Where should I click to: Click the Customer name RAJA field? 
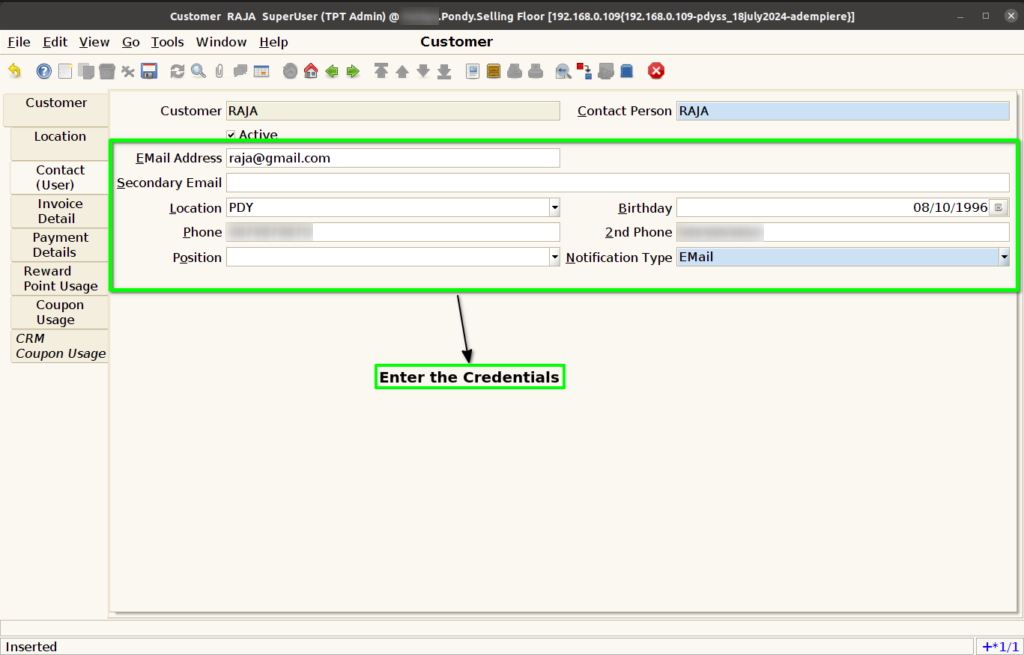coord(392,111)
